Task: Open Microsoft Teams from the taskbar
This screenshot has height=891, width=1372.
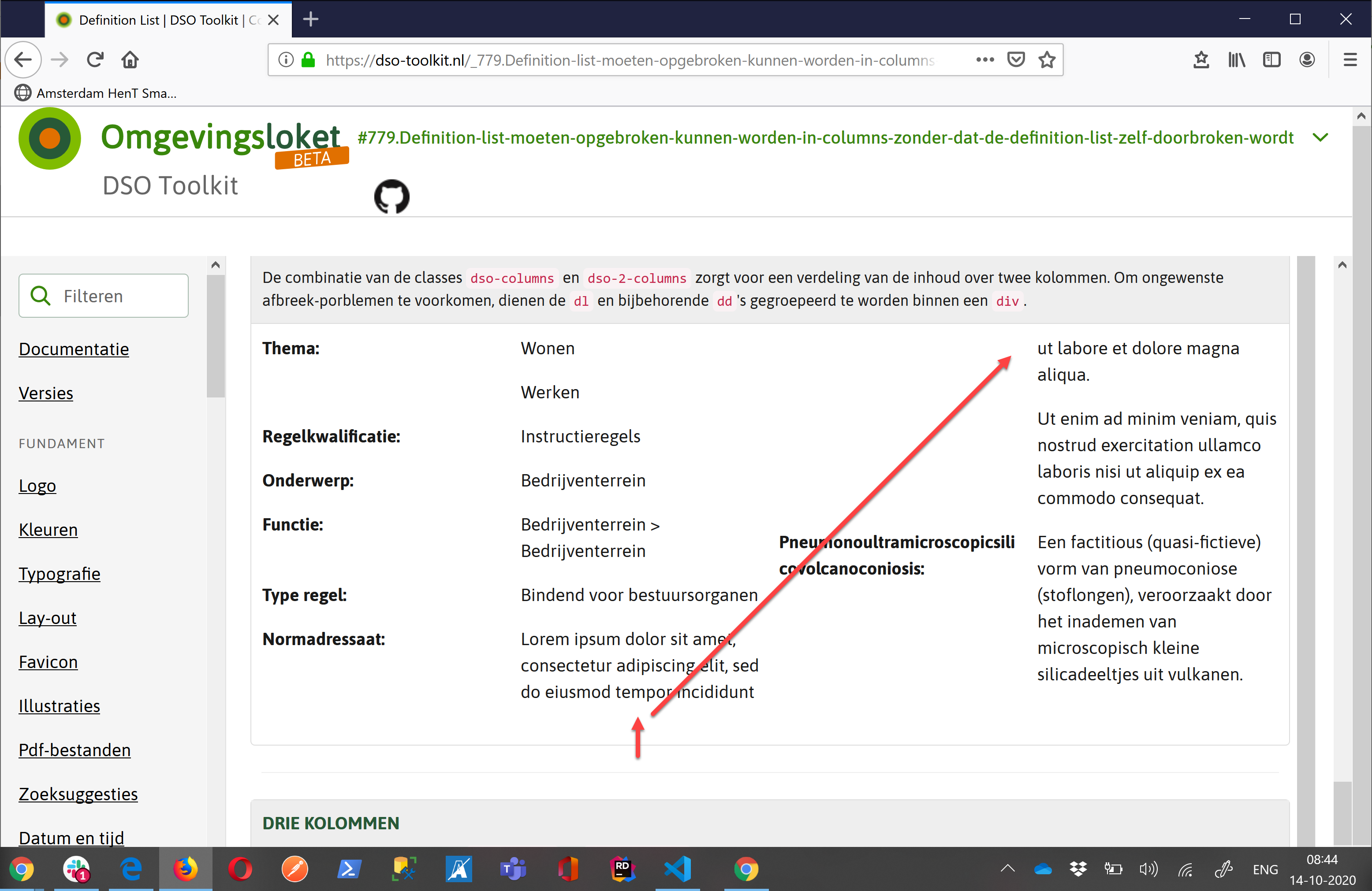Action: click(513, 869)
